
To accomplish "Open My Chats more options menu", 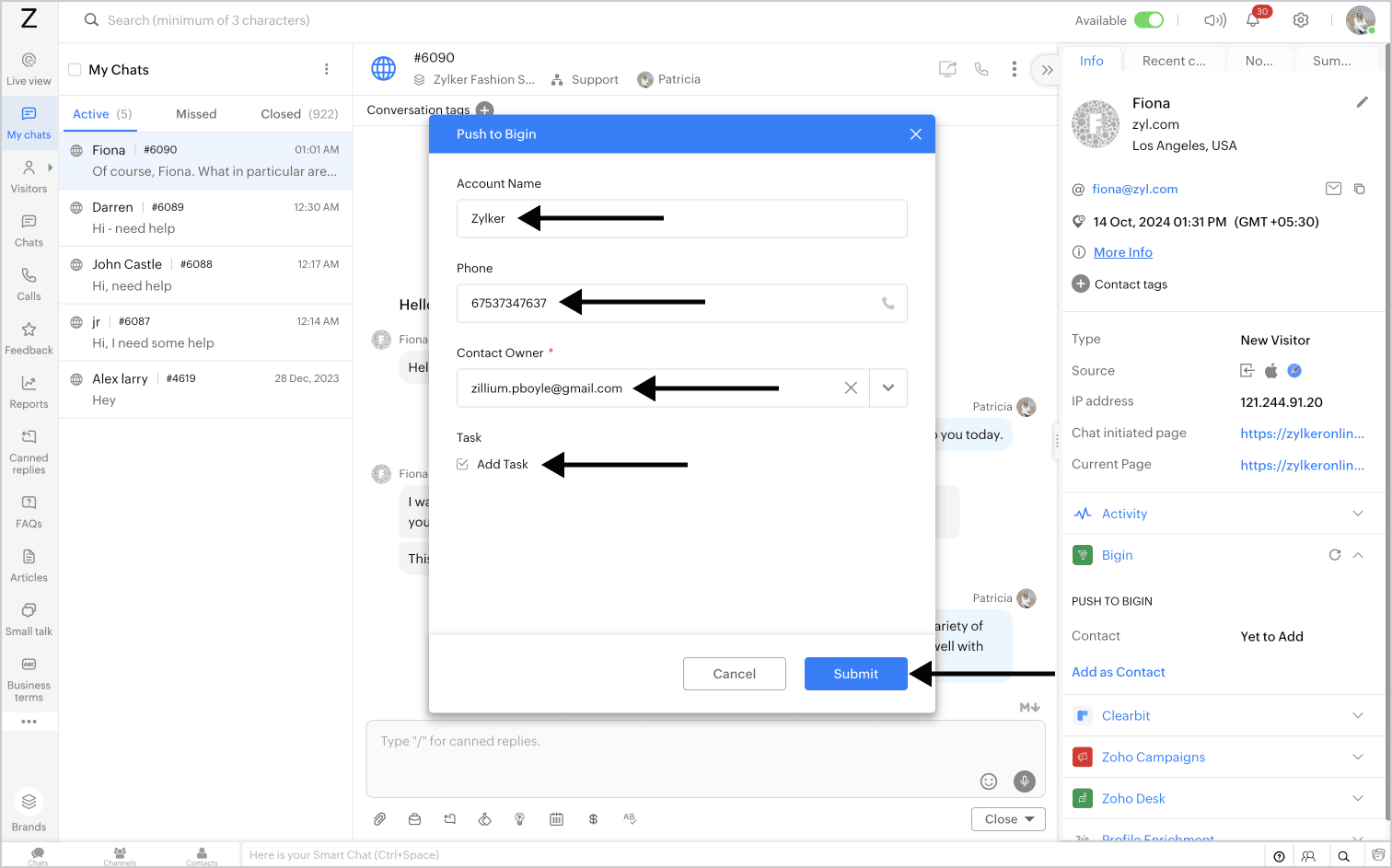I will (x=327, y=70).
